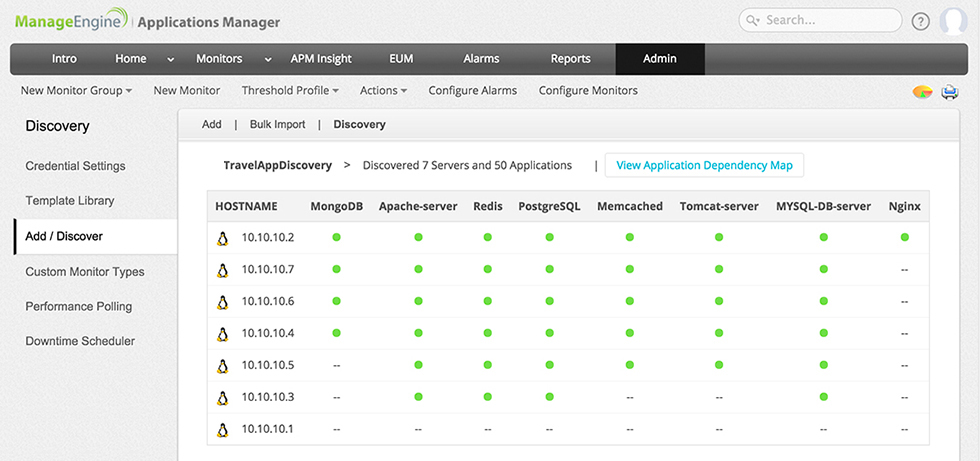Open Configure Monitors
980x461 pixels.
pos(588,91)
